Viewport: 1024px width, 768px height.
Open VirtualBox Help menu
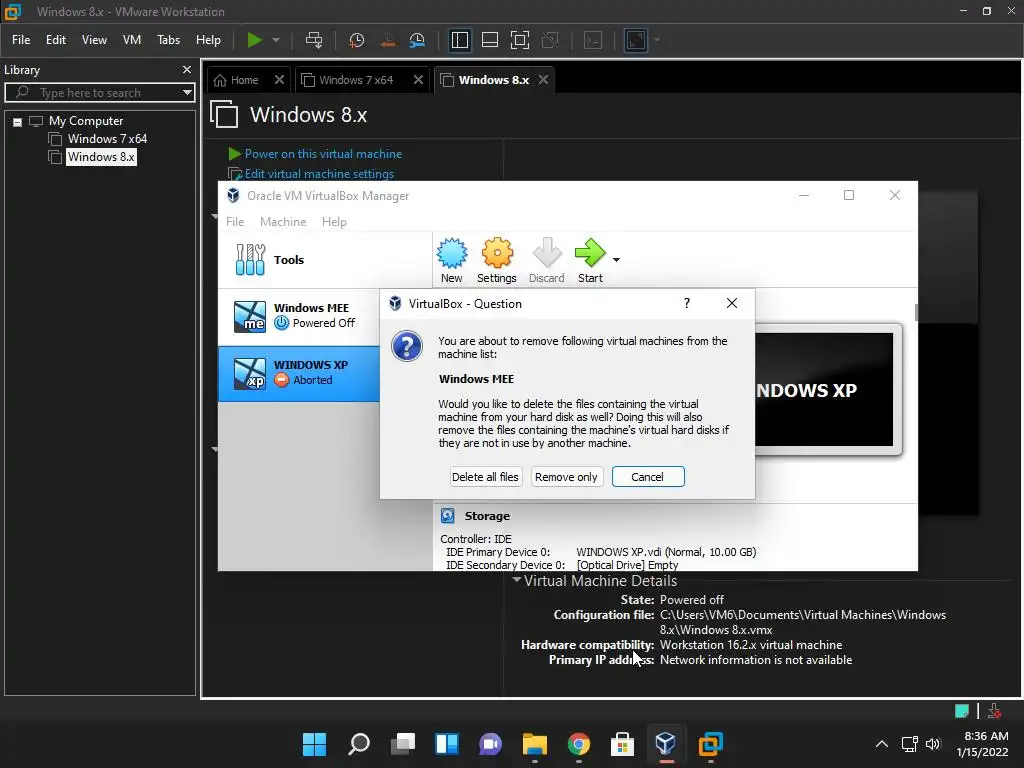334,222
